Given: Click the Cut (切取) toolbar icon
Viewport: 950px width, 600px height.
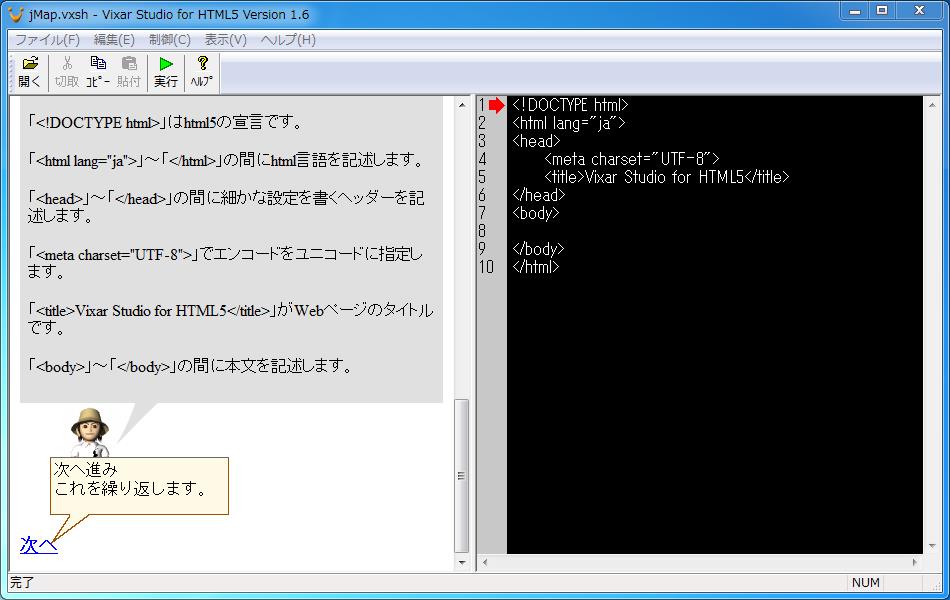Looking at the screenshot, I should pos(65,70).
